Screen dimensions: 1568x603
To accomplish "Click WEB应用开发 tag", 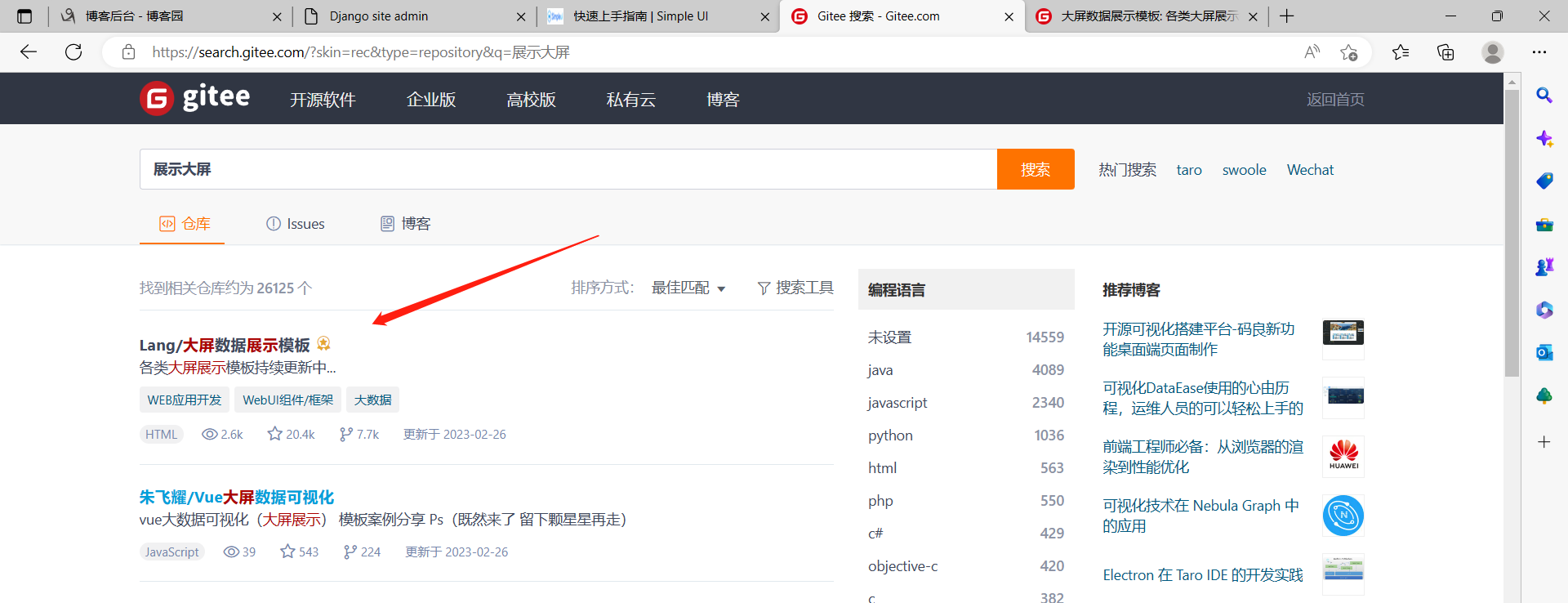I will pos(185,400).
